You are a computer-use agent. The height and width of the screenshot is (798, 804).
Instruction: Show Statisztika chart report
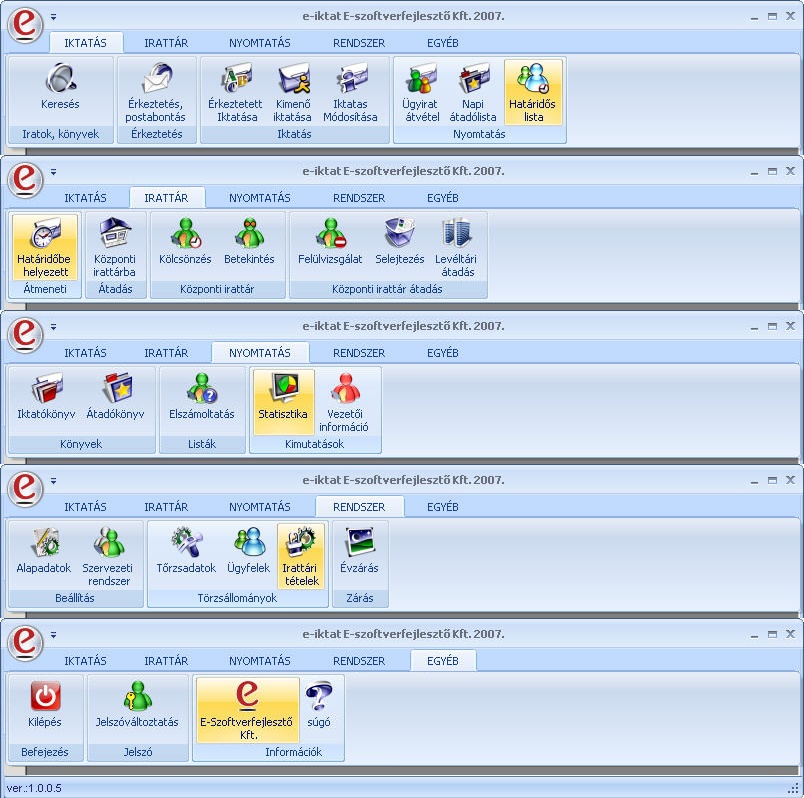283,402
